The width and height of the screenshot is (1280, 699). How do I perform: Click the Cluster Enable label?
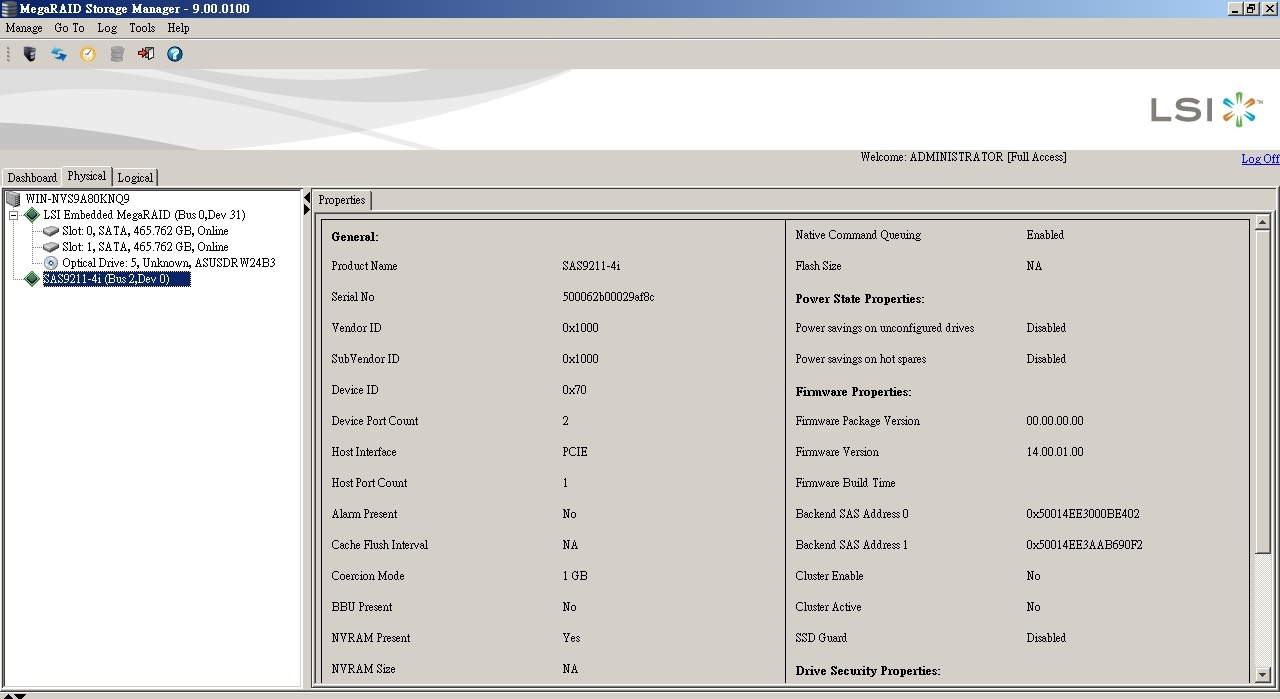coord(829,576)
